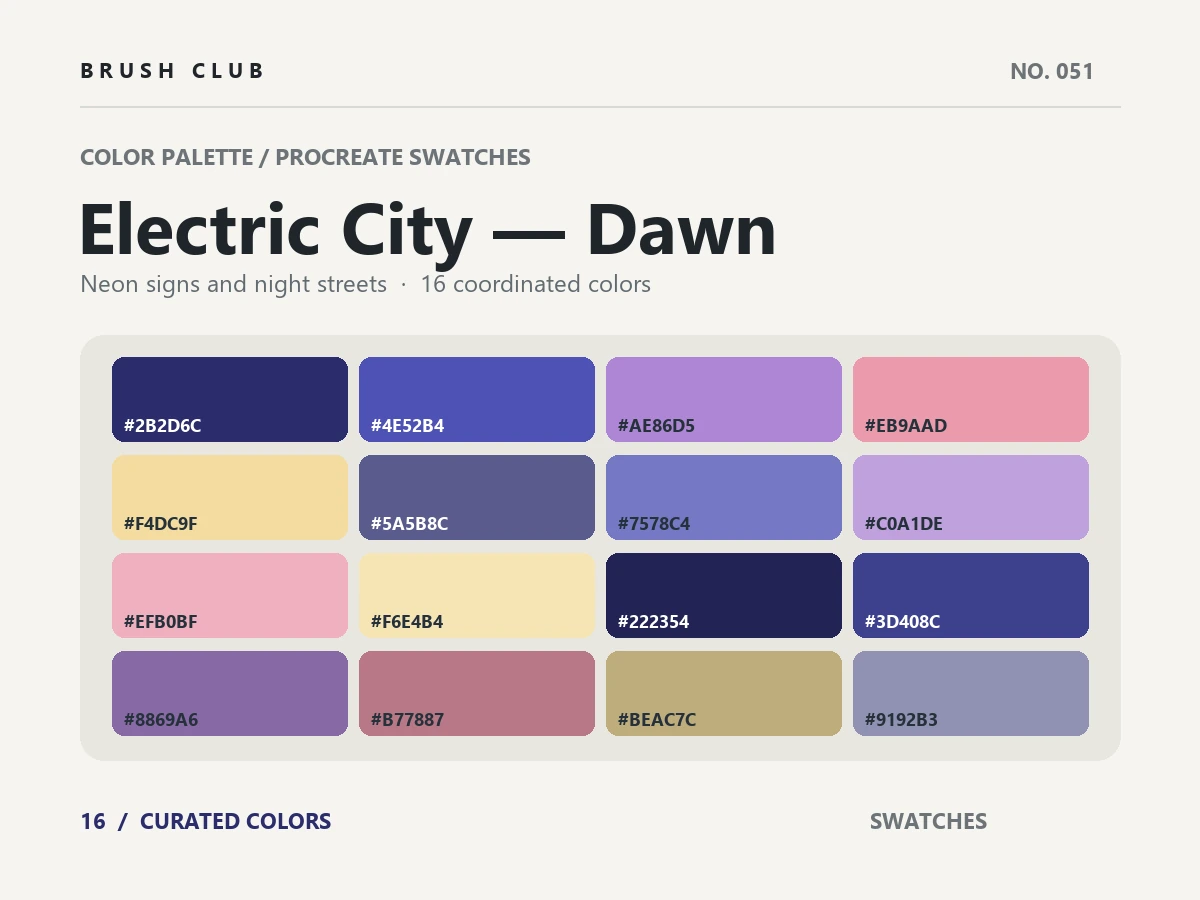Screen dimensions: 1200x900
Task: Pick the pale yellow #F4DC9F swatch
Action: coord(230,498)
